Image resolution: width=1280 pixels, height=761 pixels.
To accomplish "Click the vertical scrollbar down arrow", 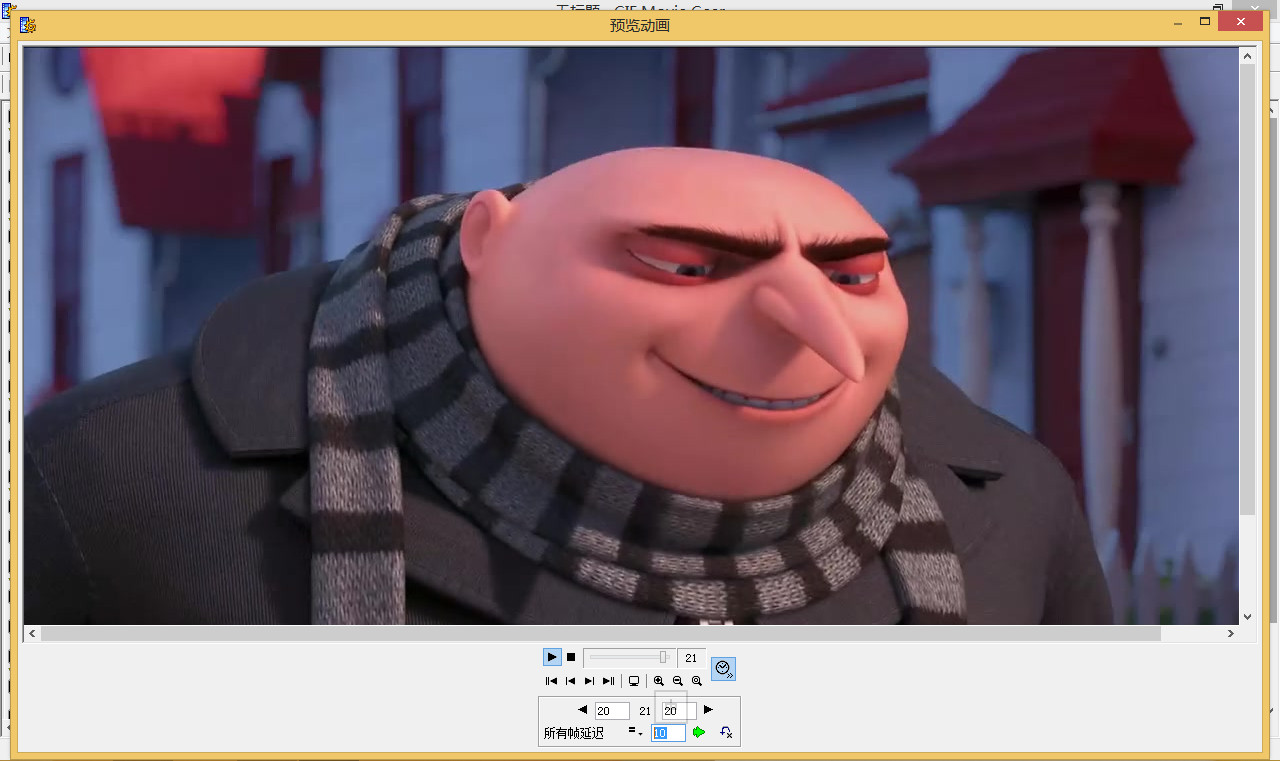I will [x=1247, y=617].
